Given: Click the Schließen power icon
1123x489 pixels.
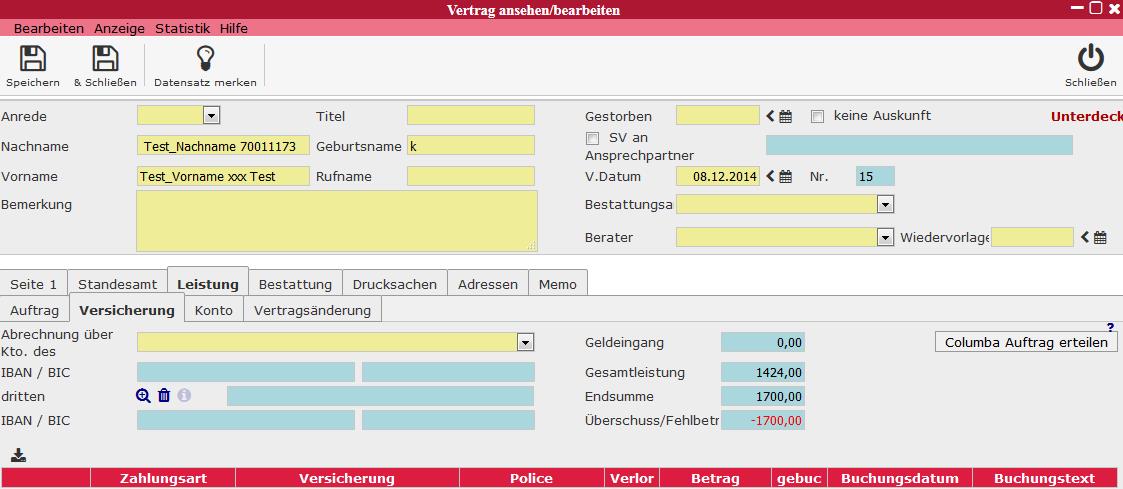Looking at the screenshot, I should 1090,59.
